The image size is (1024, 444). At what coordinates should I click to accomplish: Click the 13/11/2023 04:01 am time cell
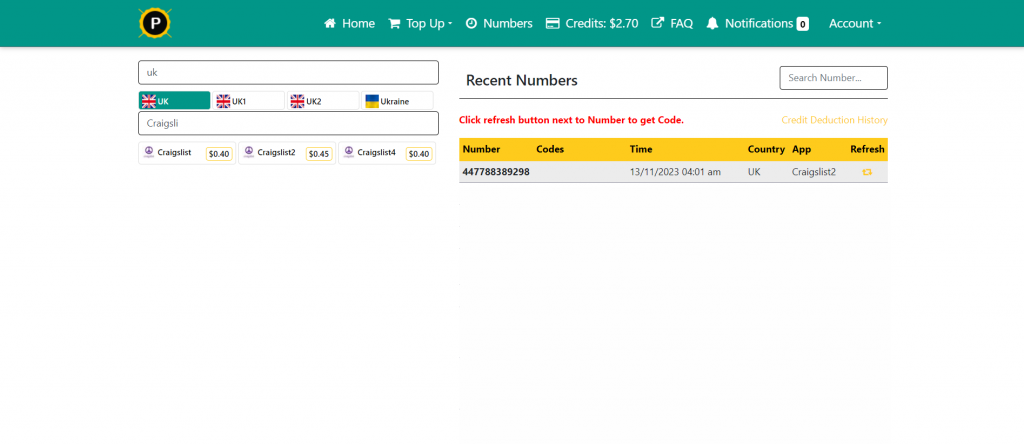point(675,172)
